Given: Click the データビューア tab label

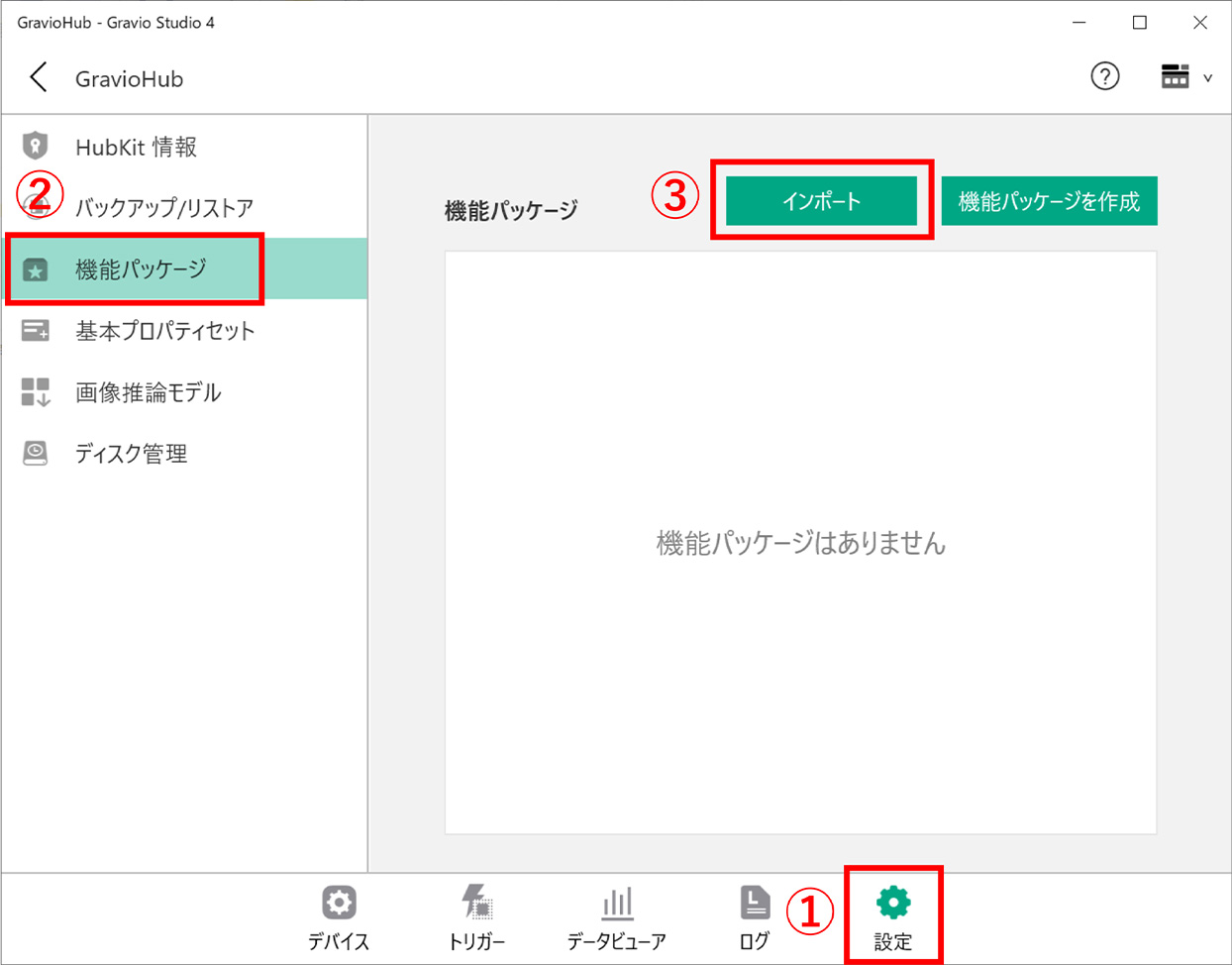Looking at the screenshot, I should click(x=617, y=941).
